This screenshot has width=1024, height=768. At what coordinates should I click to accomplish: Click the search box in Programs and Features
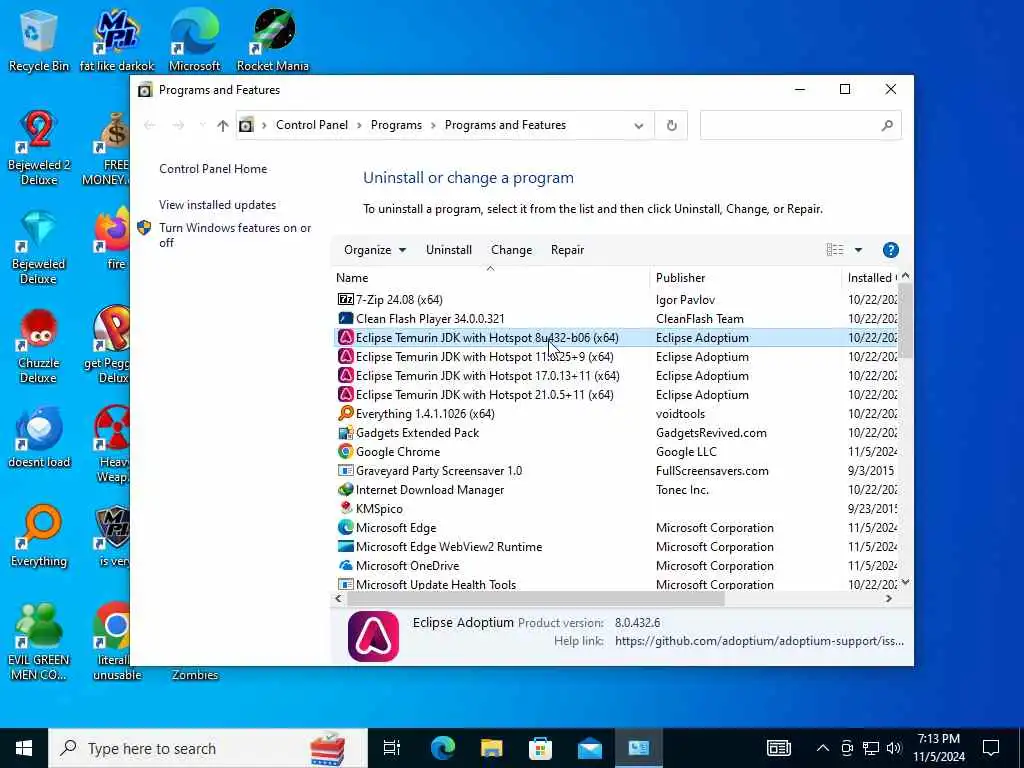[x=801, y=125]
